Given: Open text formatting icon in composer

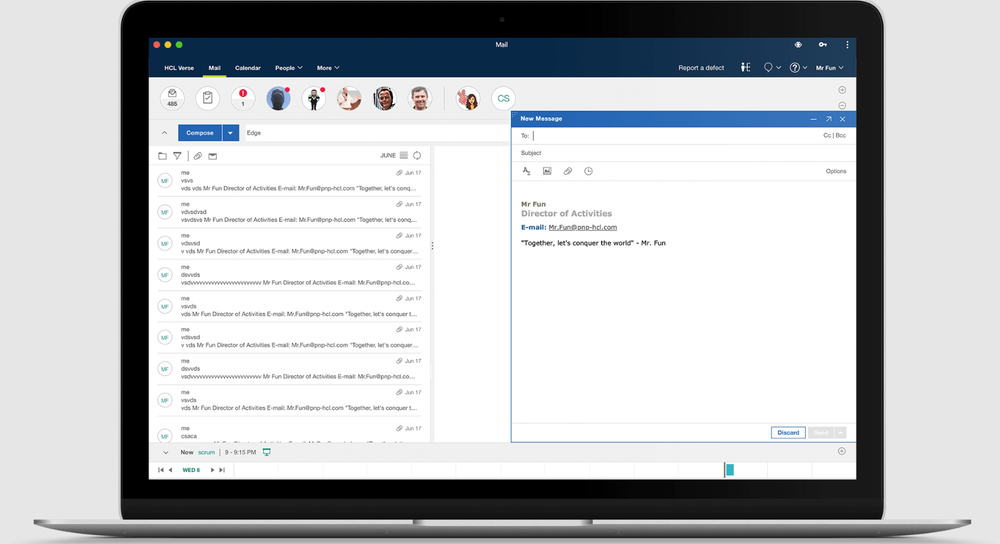Looking at the screenshot, I should pyautogui.click(x=526, y=171).
